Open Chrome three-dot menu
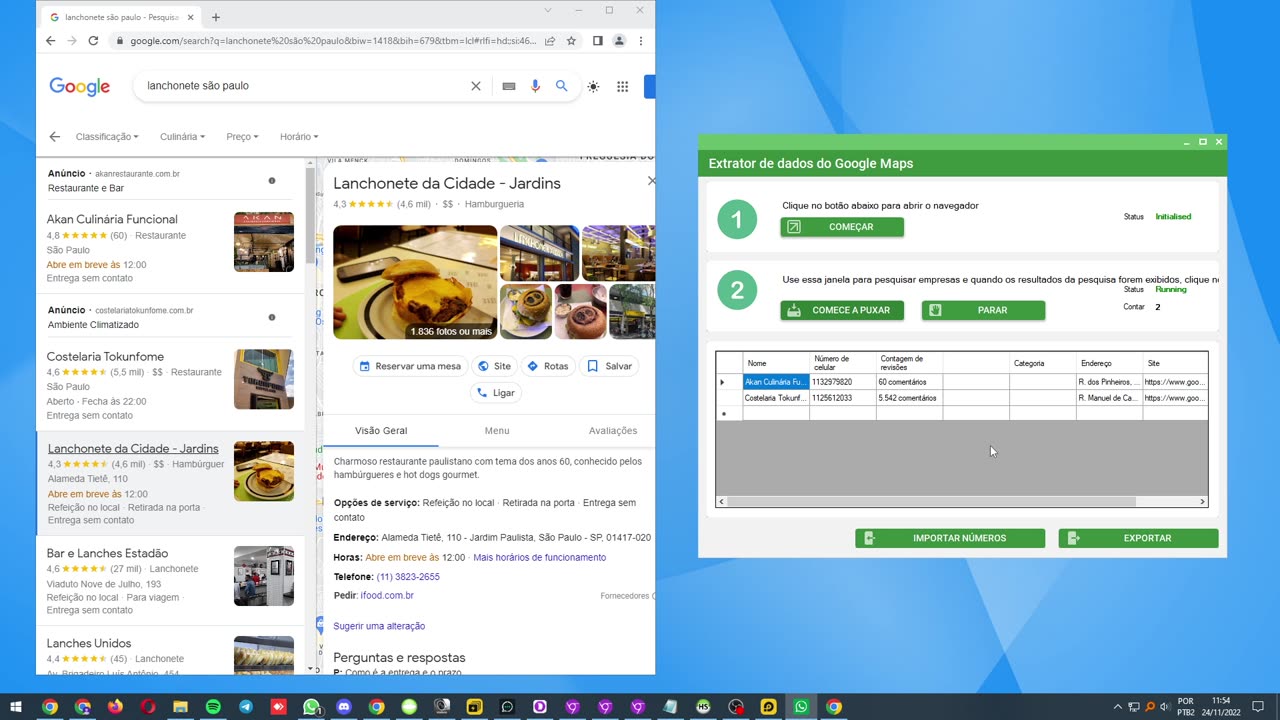This screenshot has height=720, width=1280. pyautogui.click(x=640, y=41)
